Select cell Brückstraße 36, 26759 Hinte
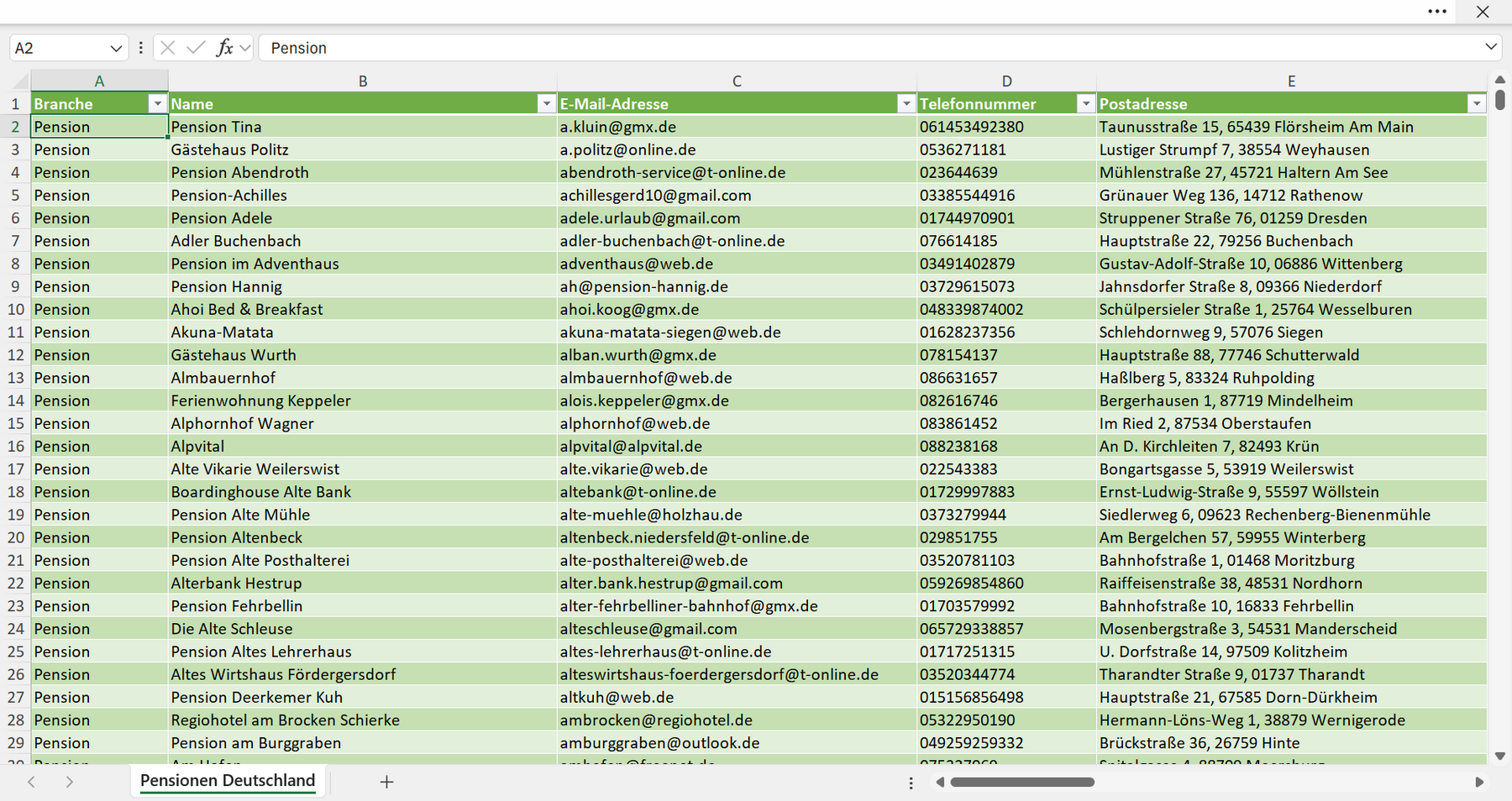Viewport: 1512px width, 801px height. coord(1291,743)
